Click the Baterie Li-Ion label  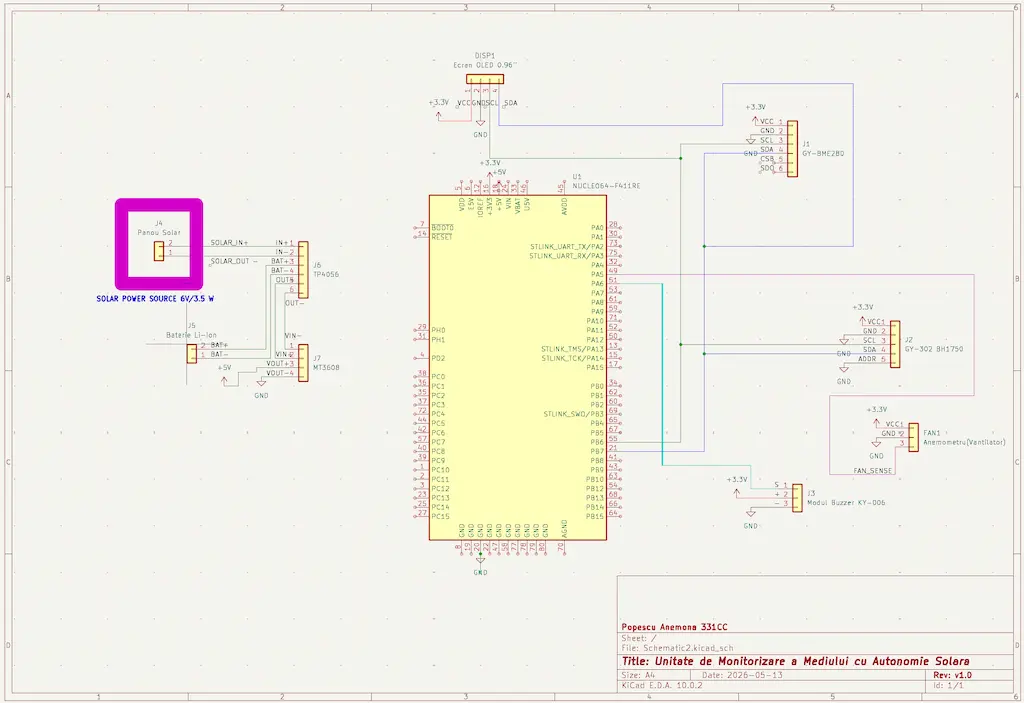tap(191, 335)
